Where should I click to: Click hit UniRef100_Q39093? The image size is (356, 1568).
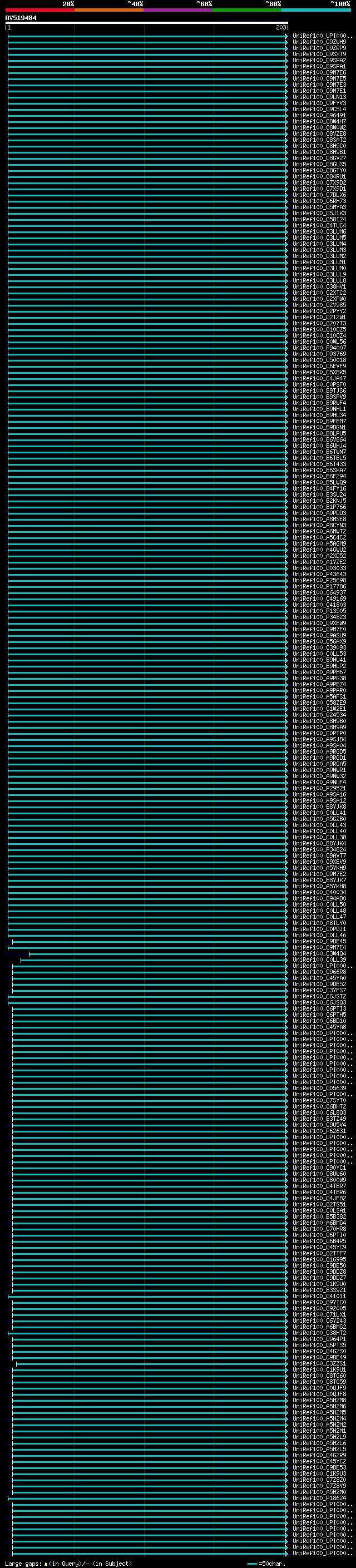click(x=319, y=647)
